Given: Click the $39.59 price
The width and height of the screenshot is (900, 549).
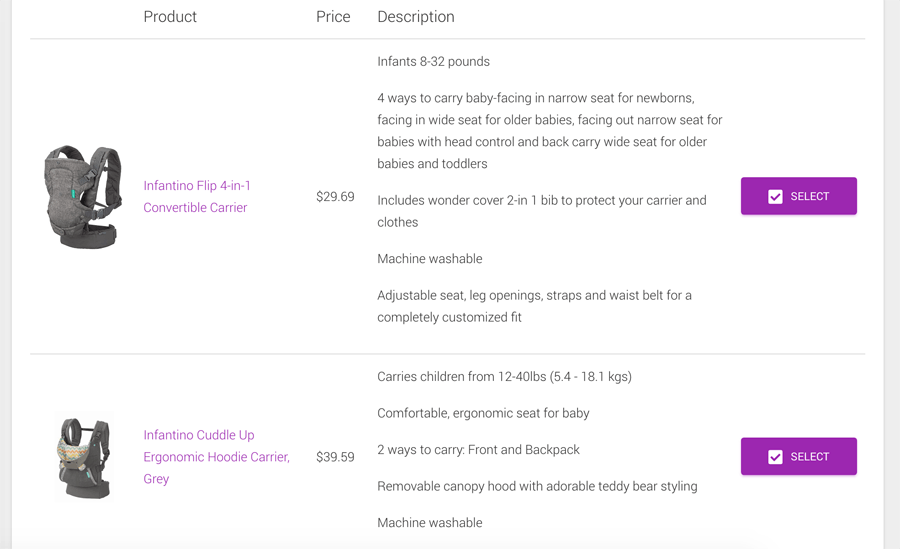Looking at the screenshot, I should click(x=335, y=457).
